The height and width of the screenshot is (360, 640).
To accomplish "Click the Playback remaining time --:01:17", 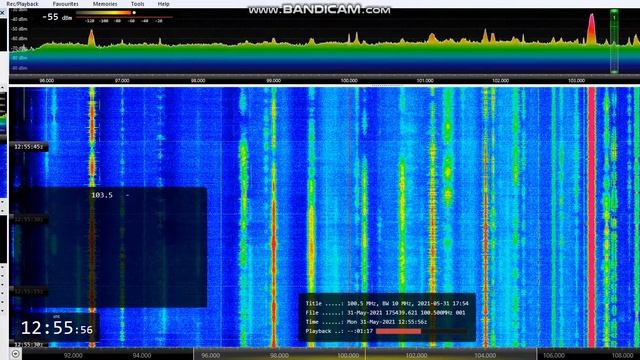I will [360, 331].
